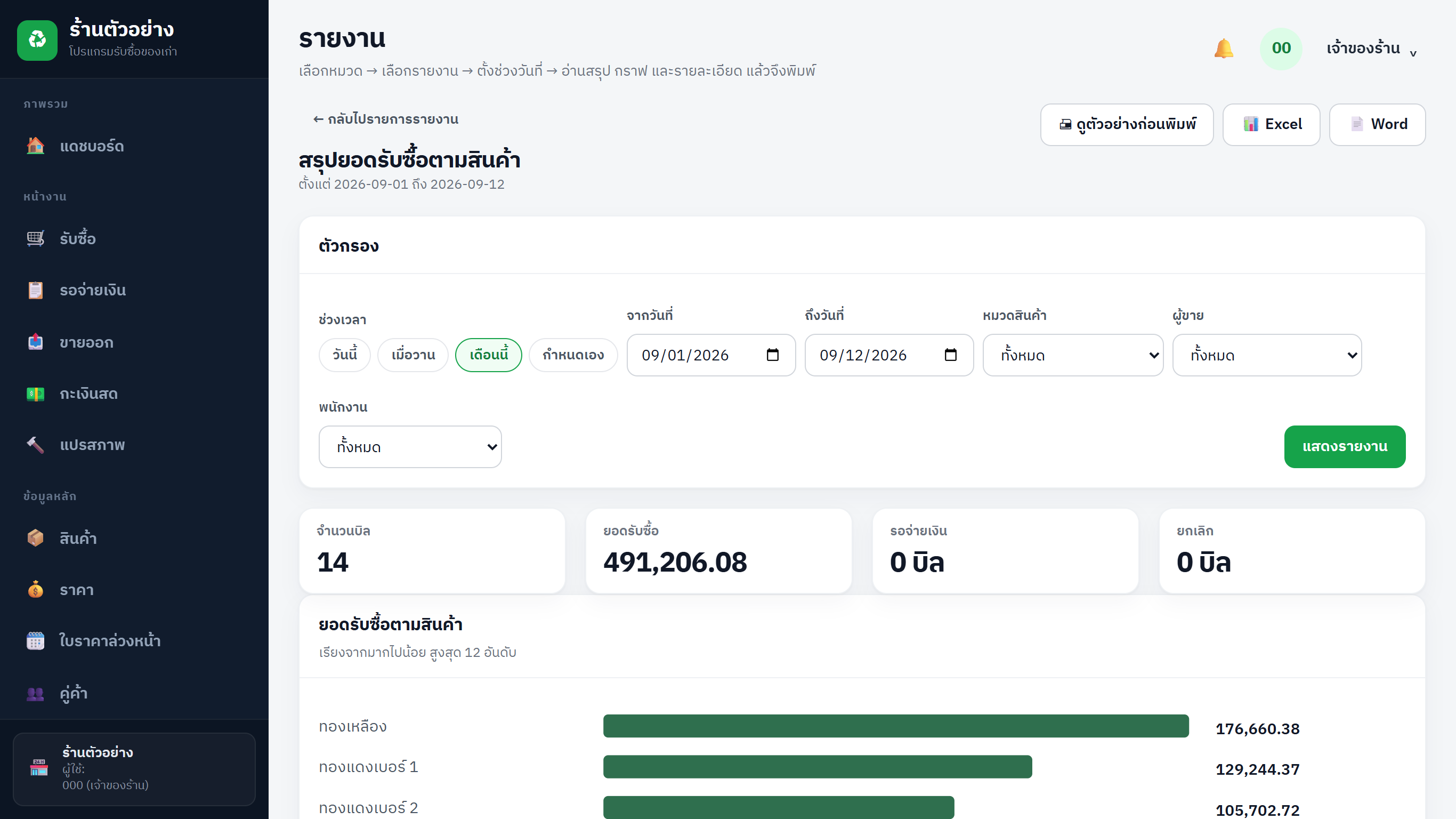Viewport: 1456px width, 819px height.
Task: Open the พนักงาน dropdown
Action: pos(410,447)
